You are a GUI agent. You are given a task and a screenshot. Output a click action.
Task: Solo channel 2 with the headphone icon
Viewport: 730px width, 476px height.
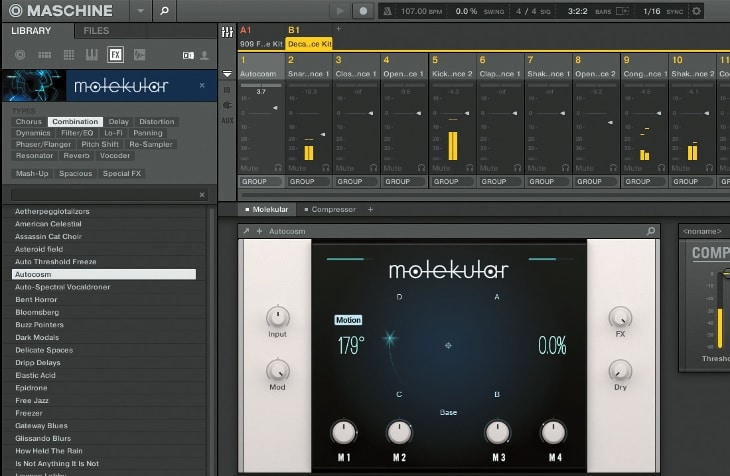(326, 168)
